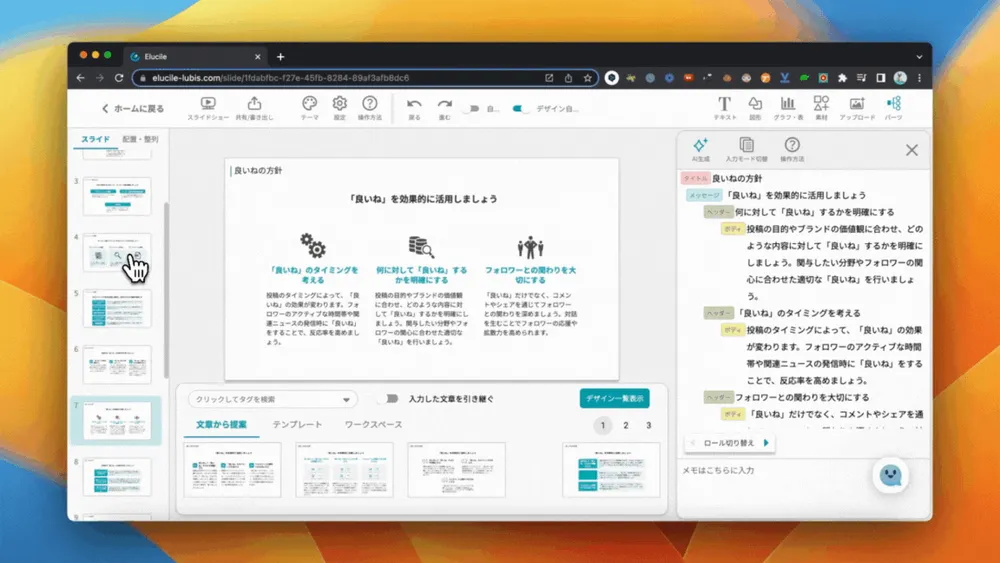Viewport: 1000px width, 563px height.
Task: Open the browser extensions puzzle icon
Action: pos(842,78)
